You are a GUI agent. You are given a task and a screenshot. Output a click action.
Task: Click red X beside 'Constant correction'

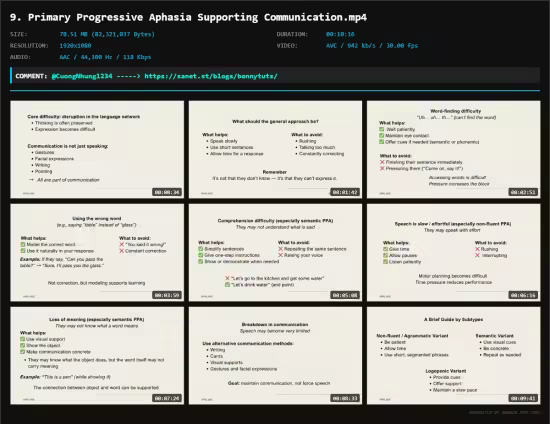122,251
